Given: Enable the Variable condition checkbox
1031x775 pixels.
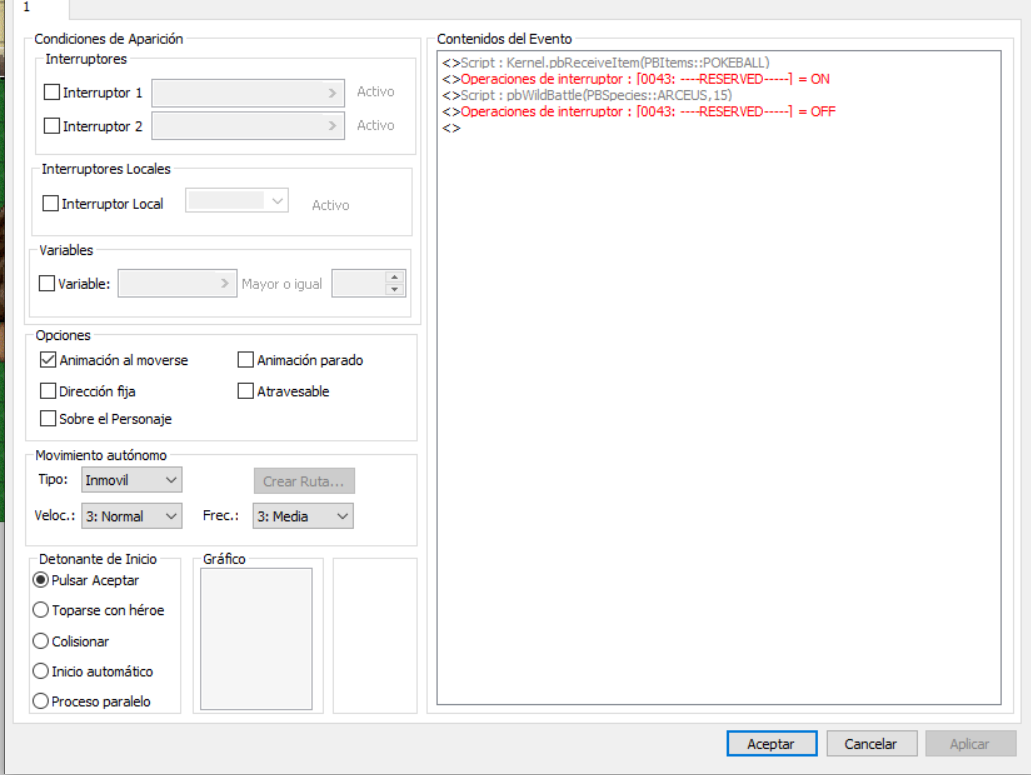Looking at the screenshot, I should pos(47,284).
